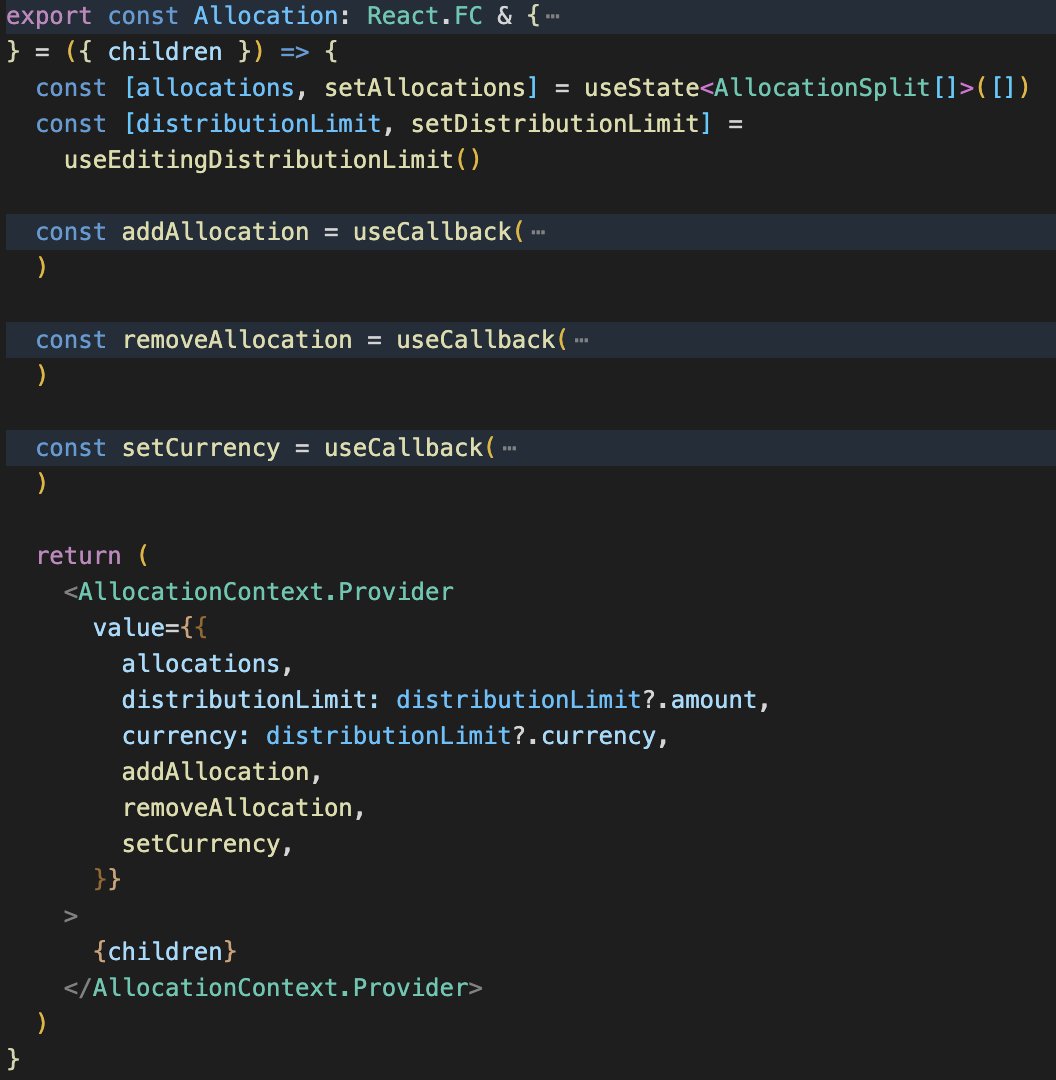The width and height of the screenshot is (1056, 1080).
Task: Click closing '</AllocationContext.Provider>' tag
Action: point(273,988)
